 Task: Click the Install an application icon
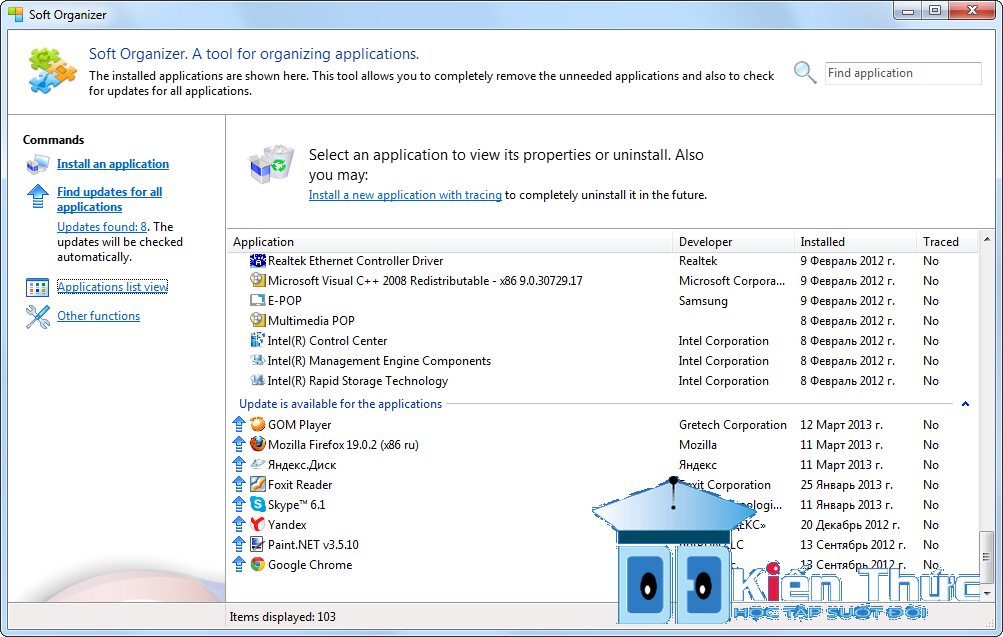click(38, 164)
